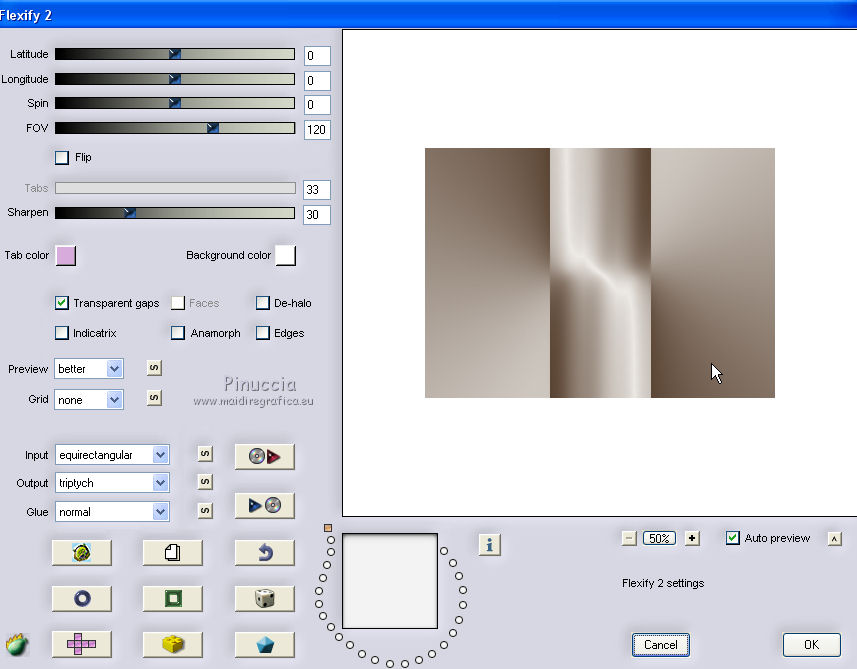Click the copy pages icon button
Image resolution: width=857 pixels, height=669 pixels.
click(x=172, y=553)
